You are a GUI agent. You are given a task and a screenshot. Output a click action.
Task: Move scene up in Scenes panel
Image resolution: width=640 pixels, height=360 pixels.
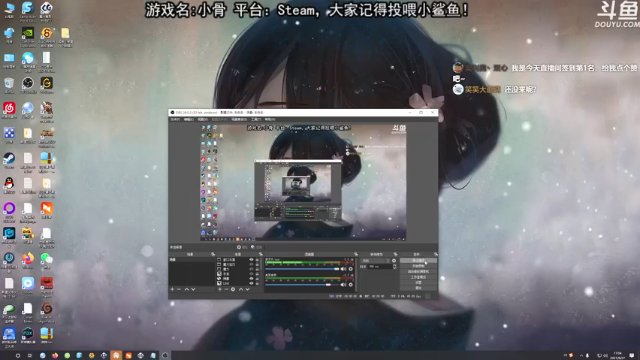click(187, 289)
